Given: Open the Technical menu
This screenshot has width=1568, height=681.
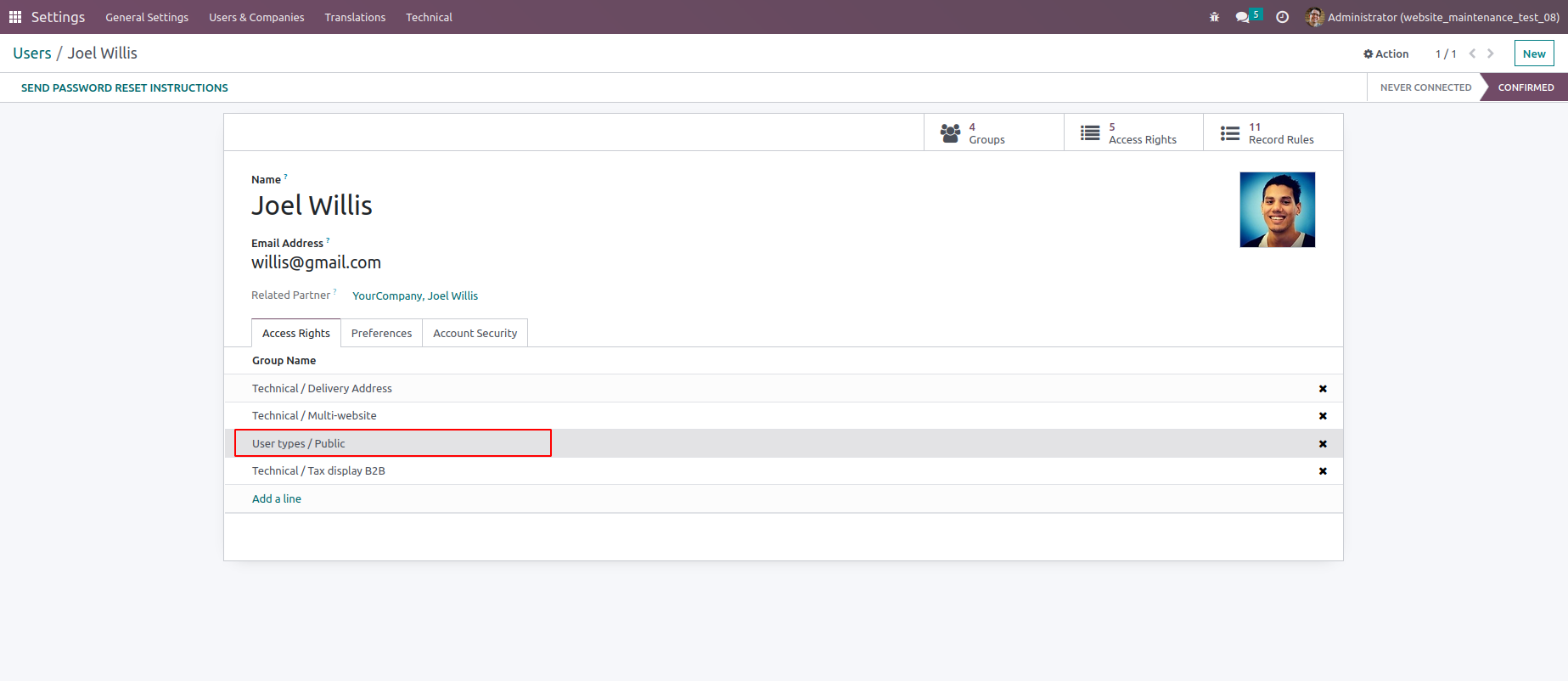Looking at the screenshot, I should (x=429, y=17).
